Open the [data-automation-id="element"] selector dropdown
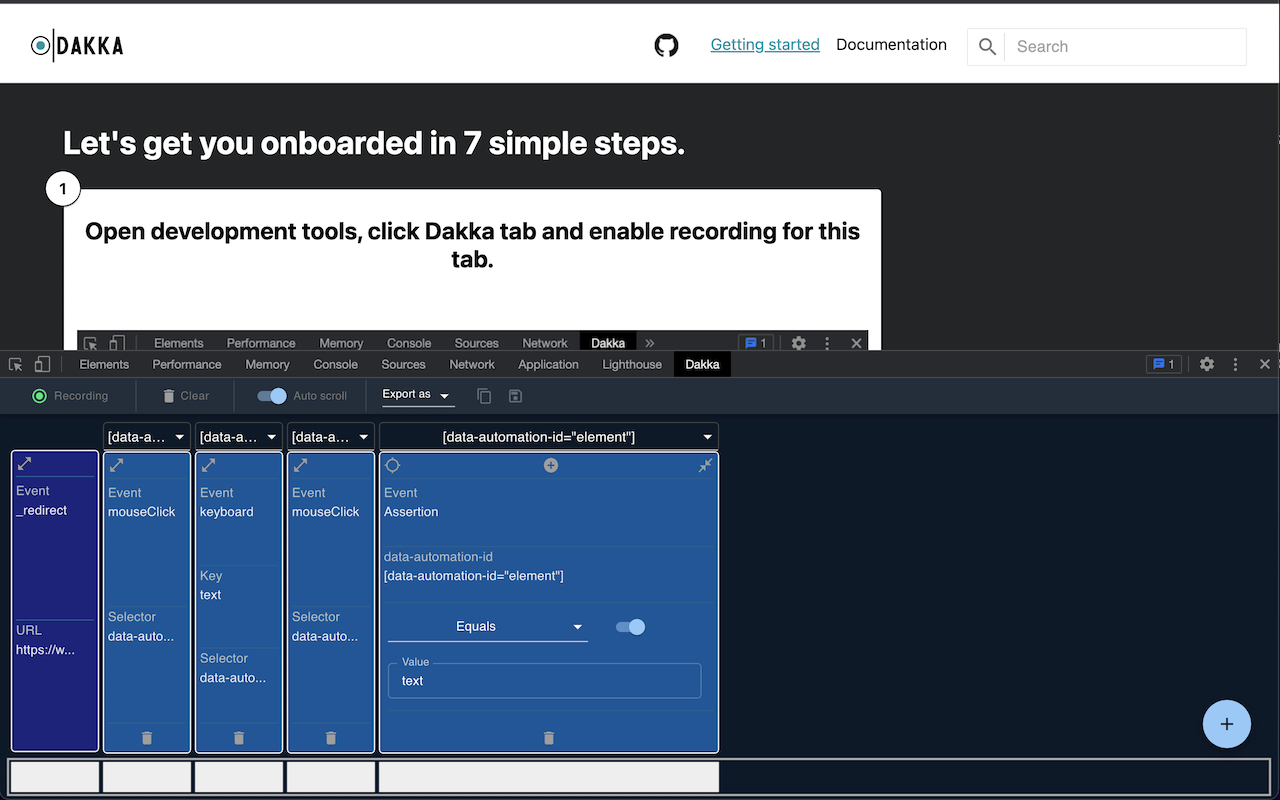The image size is (1280, 800). 548,437
